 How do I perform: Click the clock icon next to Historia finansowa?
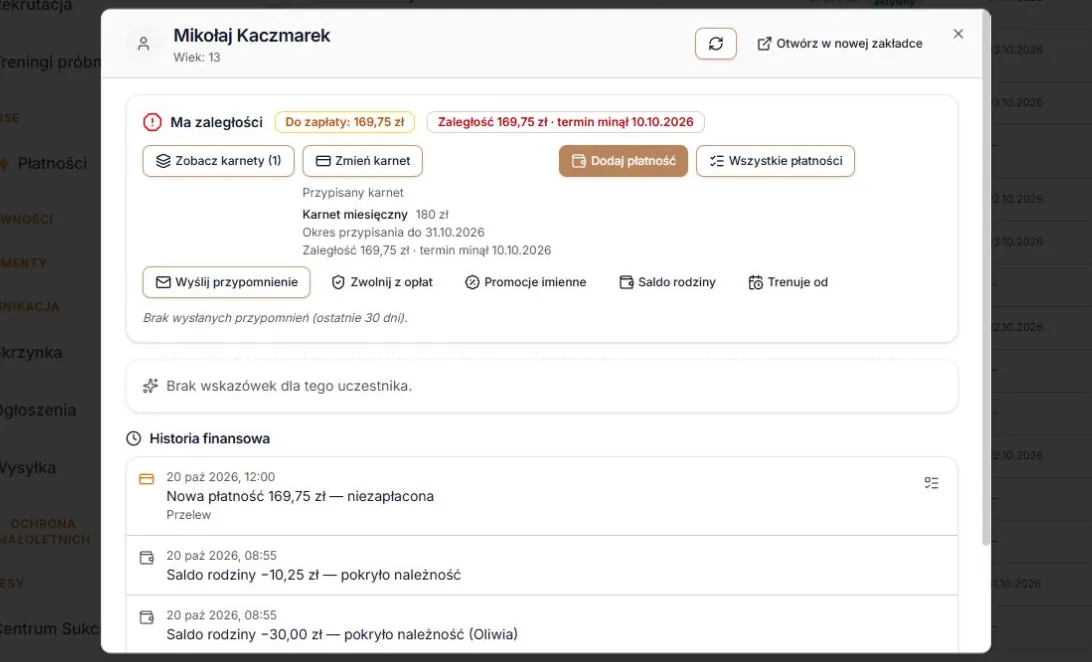[134, 439]
